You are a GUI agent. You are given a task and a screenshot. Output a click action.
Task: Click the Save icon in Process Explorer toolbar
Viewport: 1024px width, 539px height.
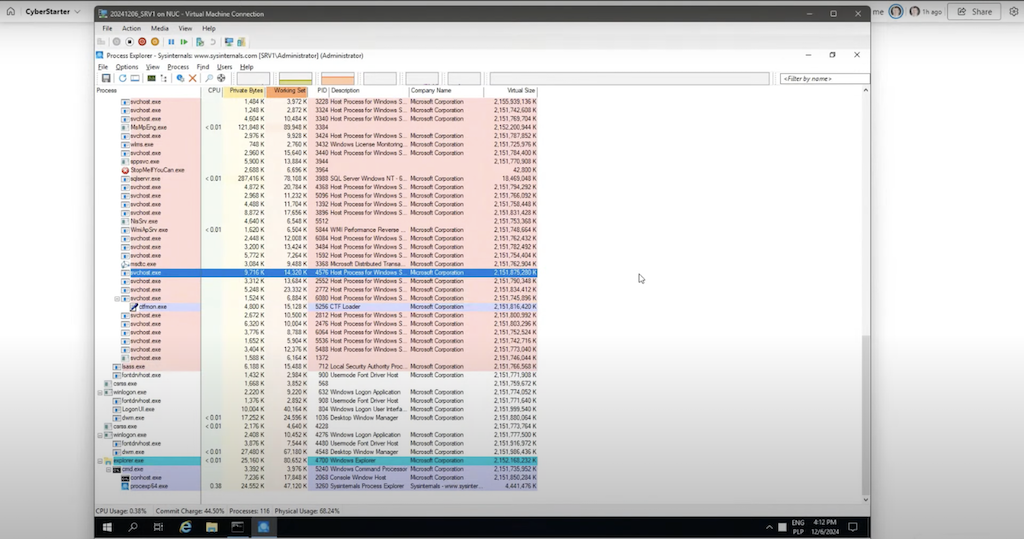click(106, 78)
